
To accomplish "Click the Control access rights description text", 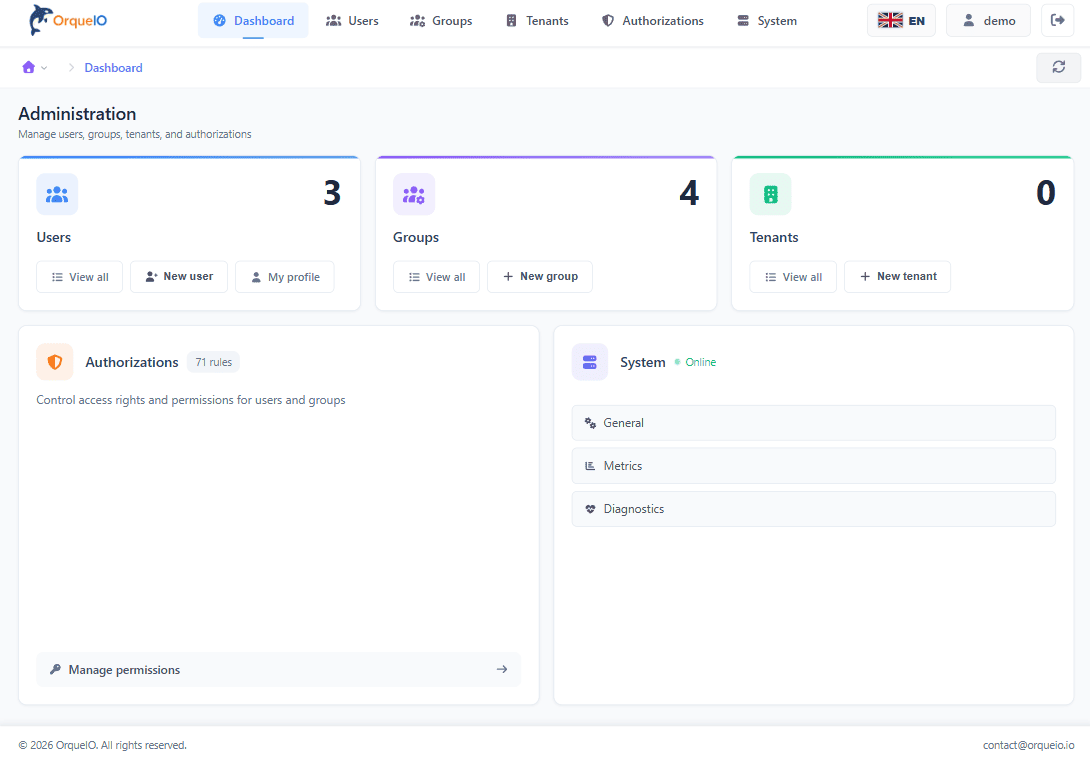I will click(x=190, y=400).
